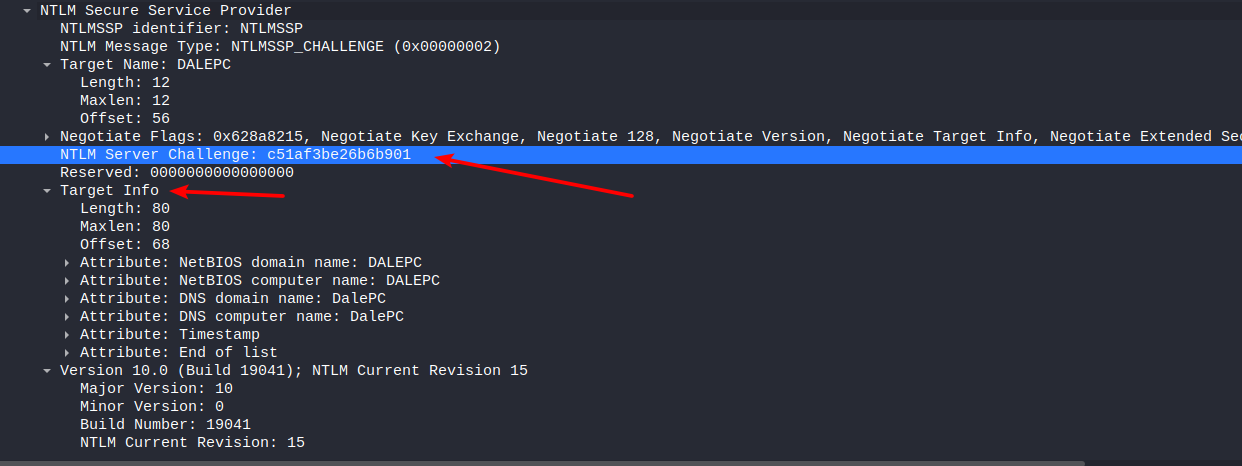Screen dimensions: 1242x466
Task: Collapse the Target Name: DALEPC node
Action: click(47, 65)
